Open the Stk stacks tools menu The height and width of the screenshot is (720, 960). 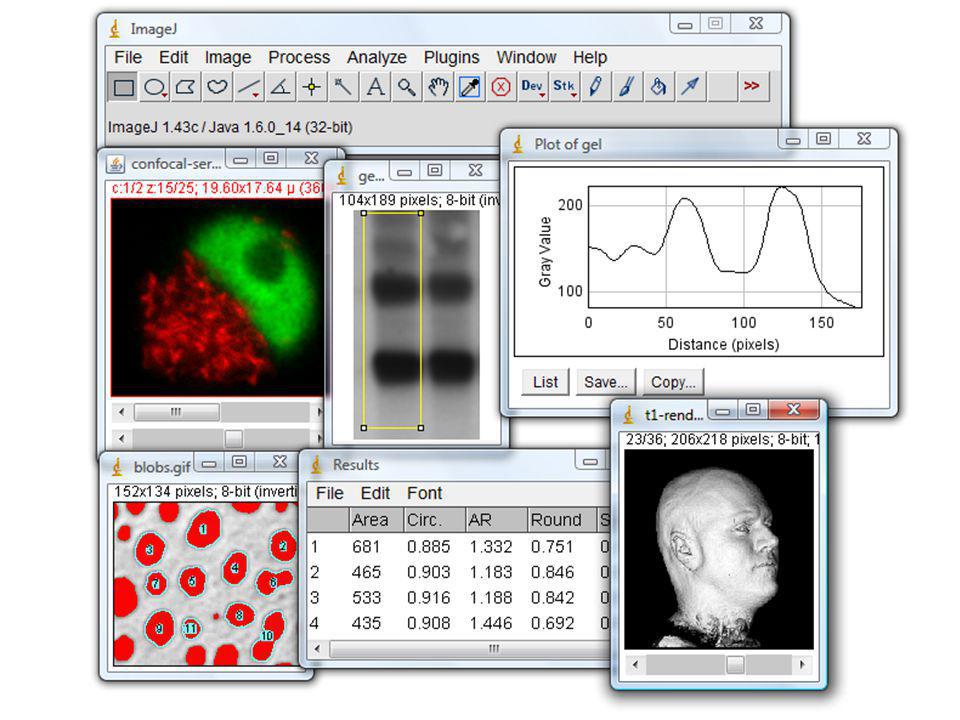564,87
